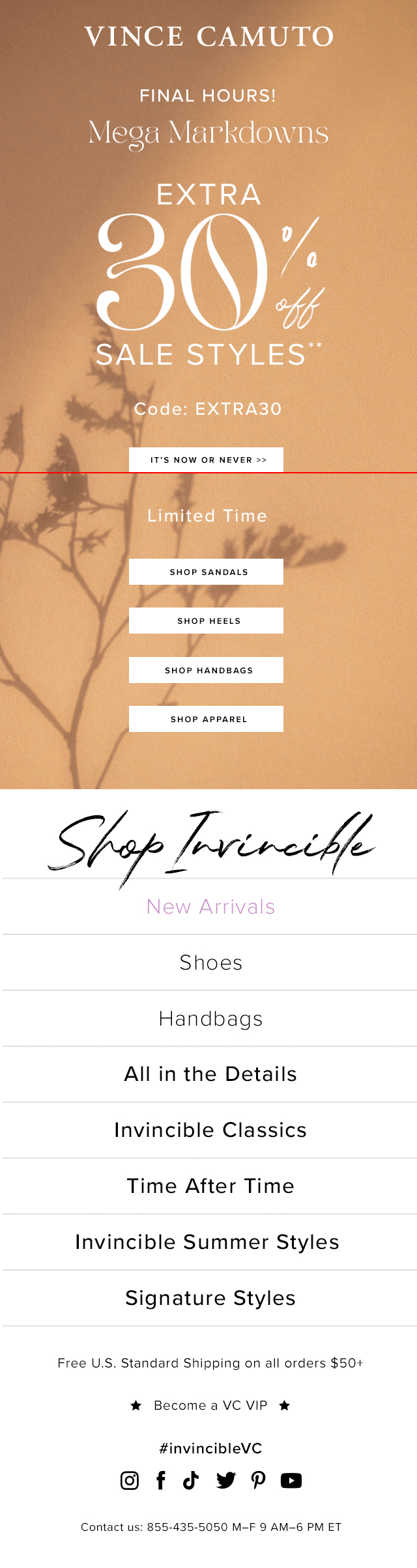Click the 30% off sale styles banner

tap(209, 273)
